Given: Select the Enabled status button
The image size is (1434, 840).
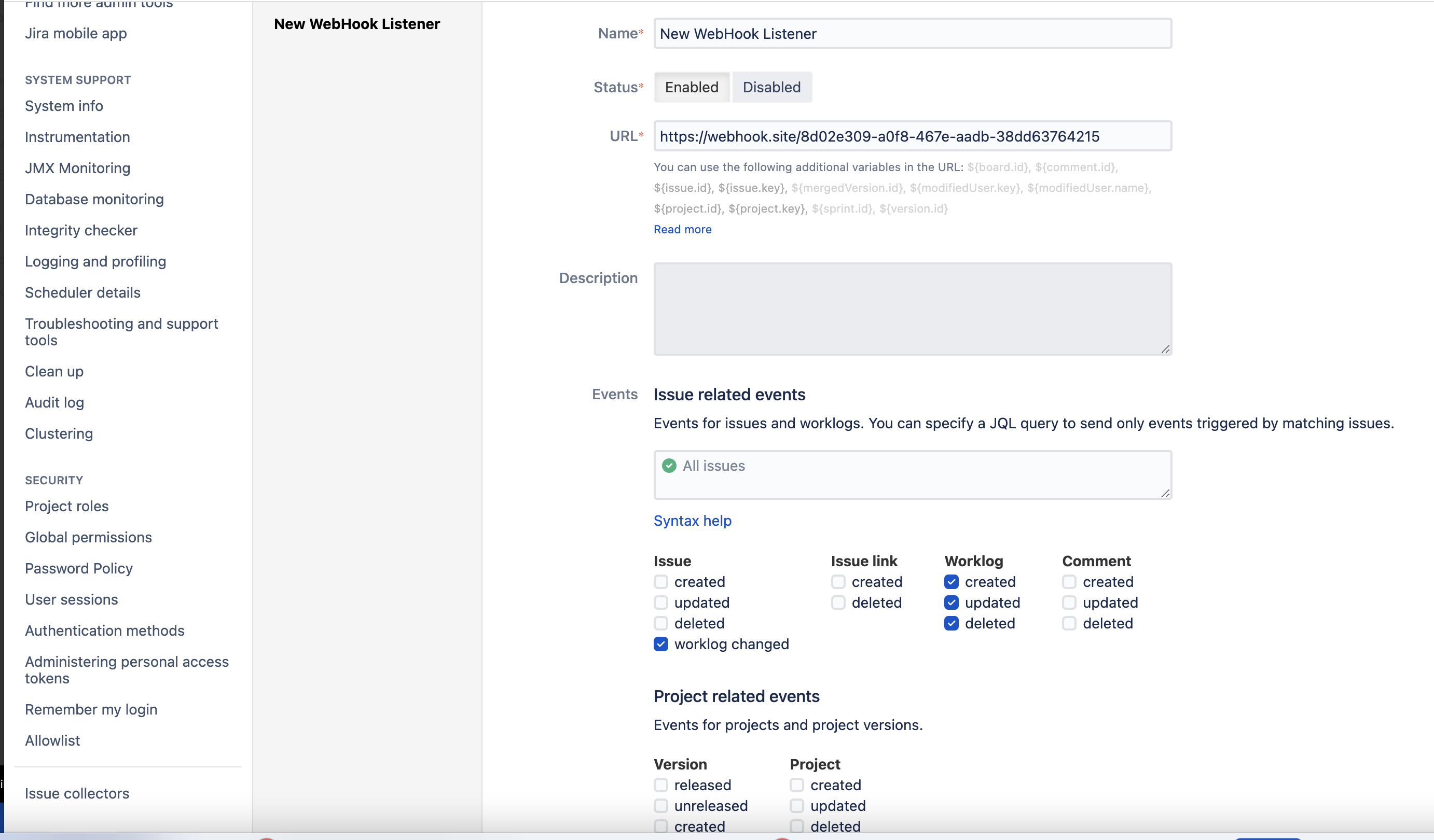Looking at the screenshot, I should tap(692, 87).
